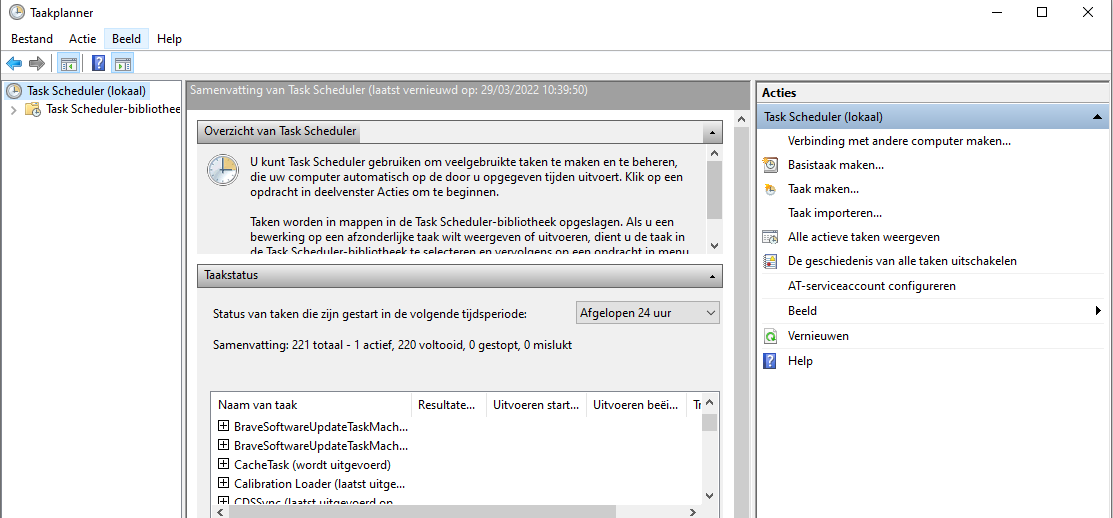Click the Uitvoeren beëi... column header
Screen dimensions: 1113x518
[636, 404]
